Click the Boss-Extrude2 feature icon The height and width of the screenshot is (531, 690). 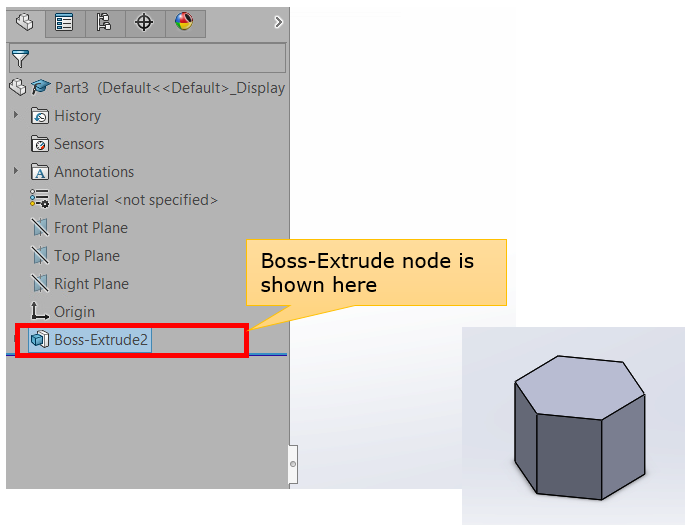point(40,339)
